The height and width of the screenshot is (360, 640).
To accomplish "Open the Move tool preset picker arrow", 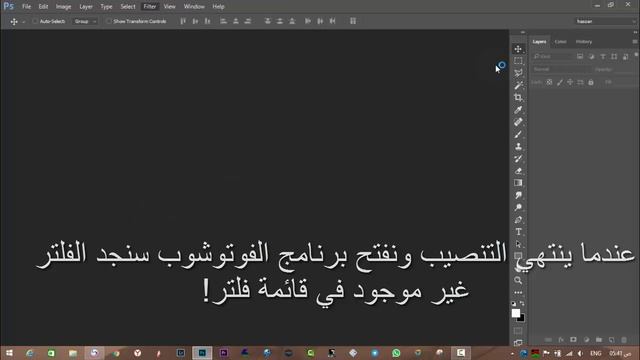I will click(x=24, y=22).
